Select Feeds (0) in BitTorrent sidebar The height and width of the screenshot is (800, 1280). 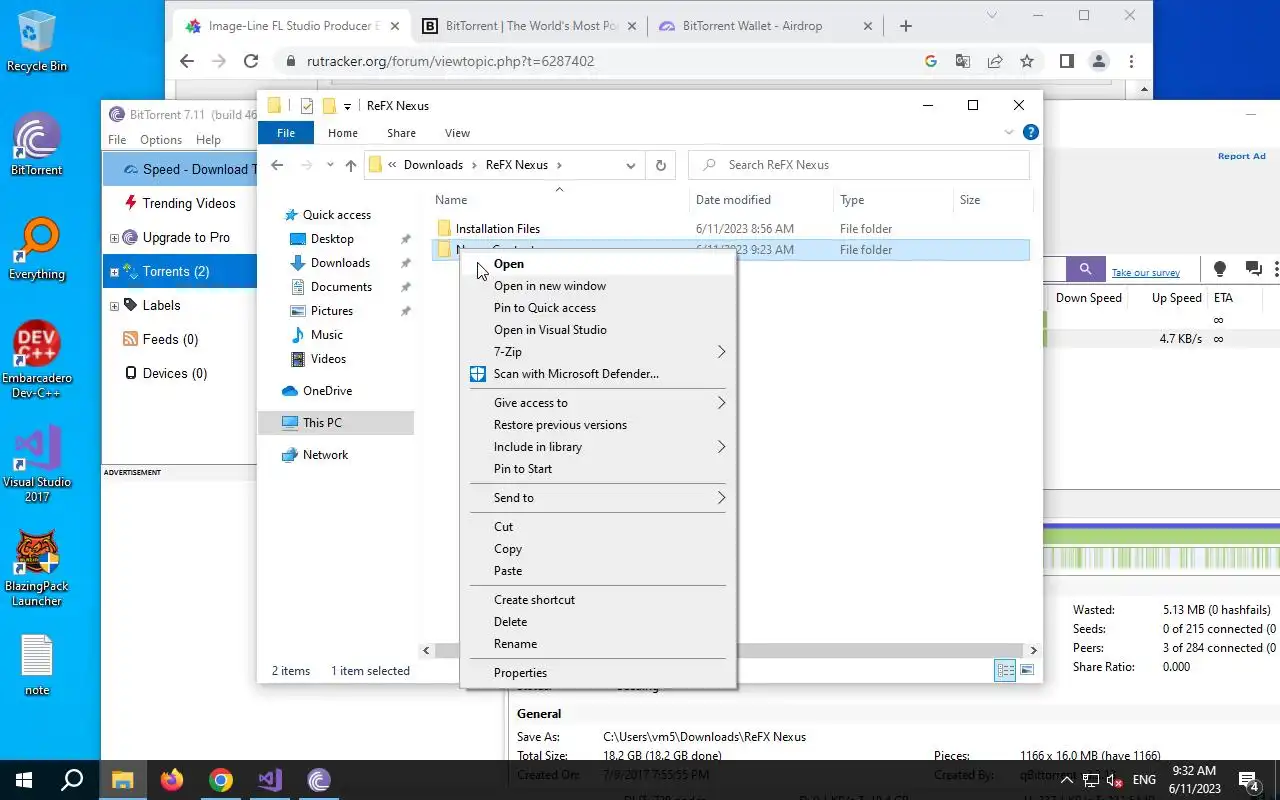coord(170,339)
